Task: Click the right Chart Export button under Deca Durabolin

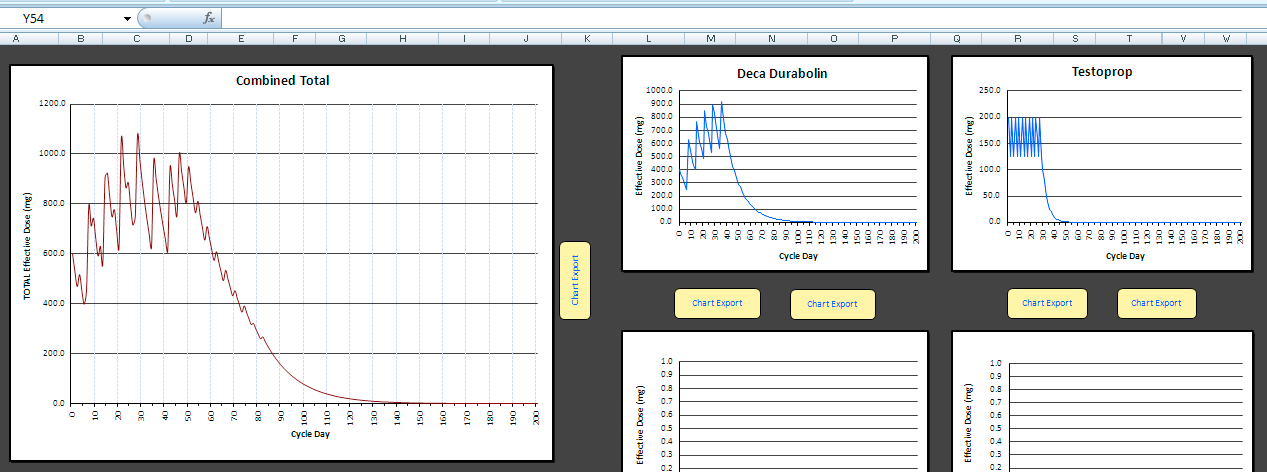Action: click(x=832, y=304)
